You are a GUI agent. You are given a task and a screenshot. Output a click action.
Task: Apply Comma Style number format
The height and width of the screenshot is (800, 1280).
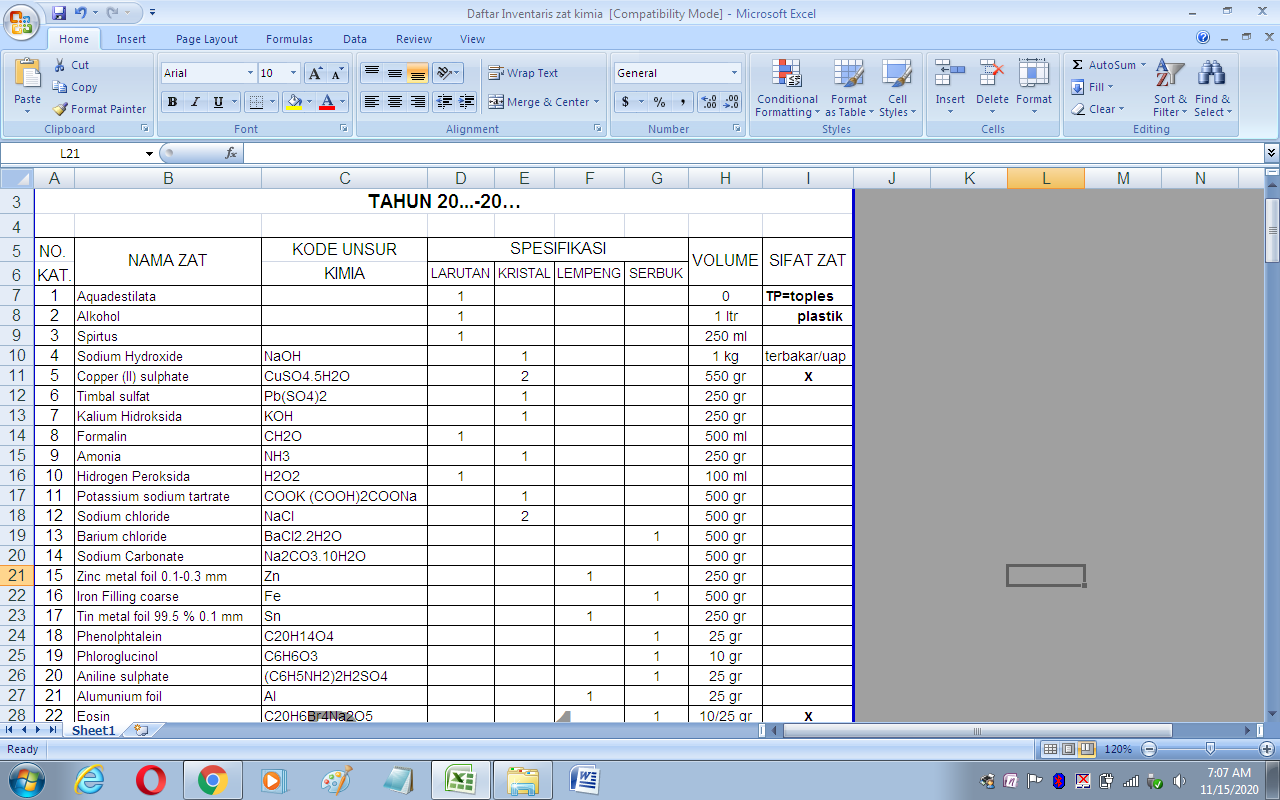(x=682, y=102)
